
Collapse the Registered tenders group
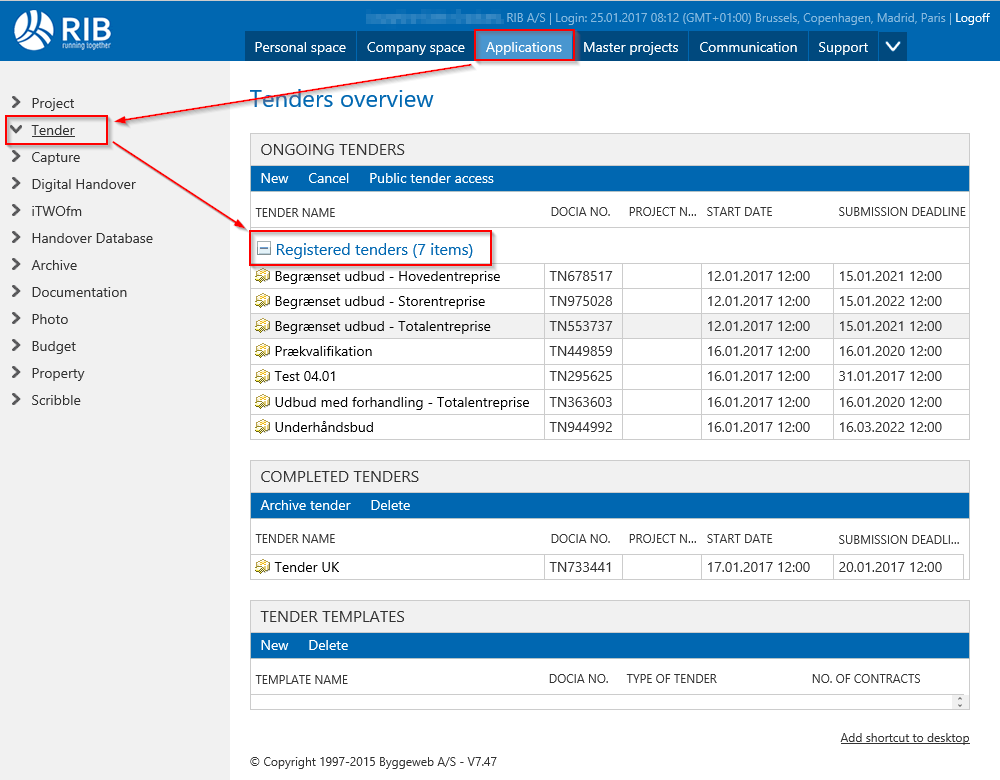click(x=264, y=249)
